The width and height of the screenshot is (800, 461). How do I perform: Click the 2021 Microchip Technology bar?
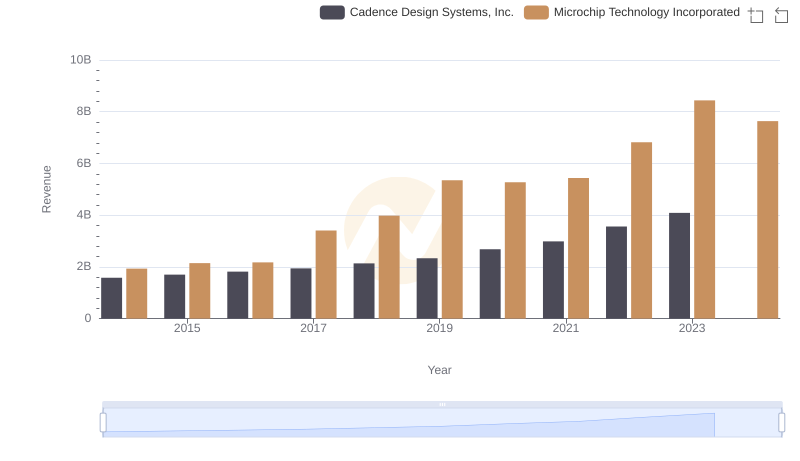tap(578, 248)
